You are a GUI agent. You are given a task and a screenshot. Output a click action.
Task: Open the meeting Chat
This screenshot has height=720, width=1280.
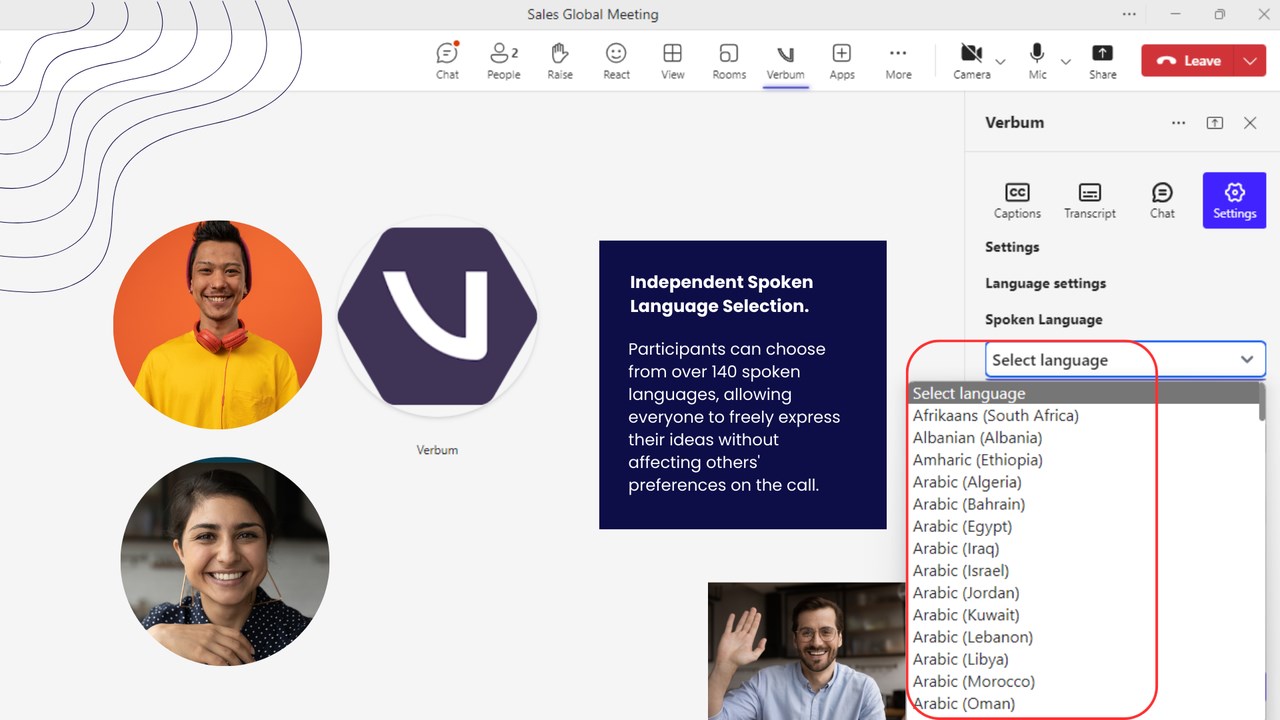click(x=447, y=61)
